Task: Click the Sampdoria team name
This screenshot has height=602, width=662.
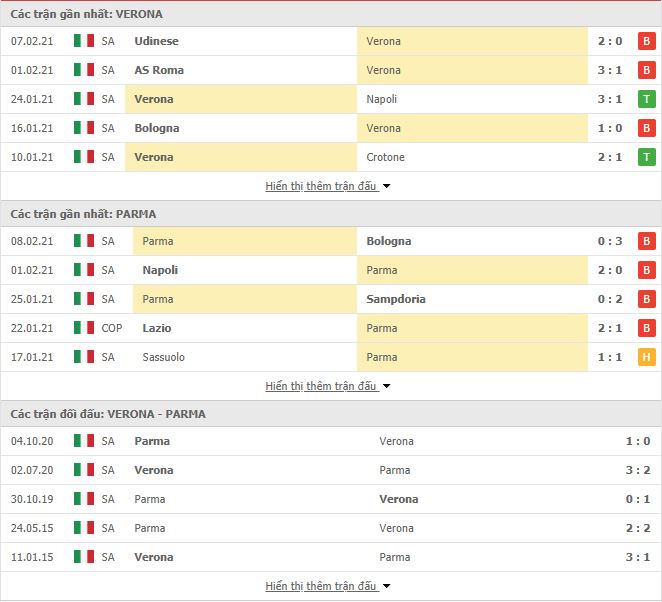Action: 396,299
